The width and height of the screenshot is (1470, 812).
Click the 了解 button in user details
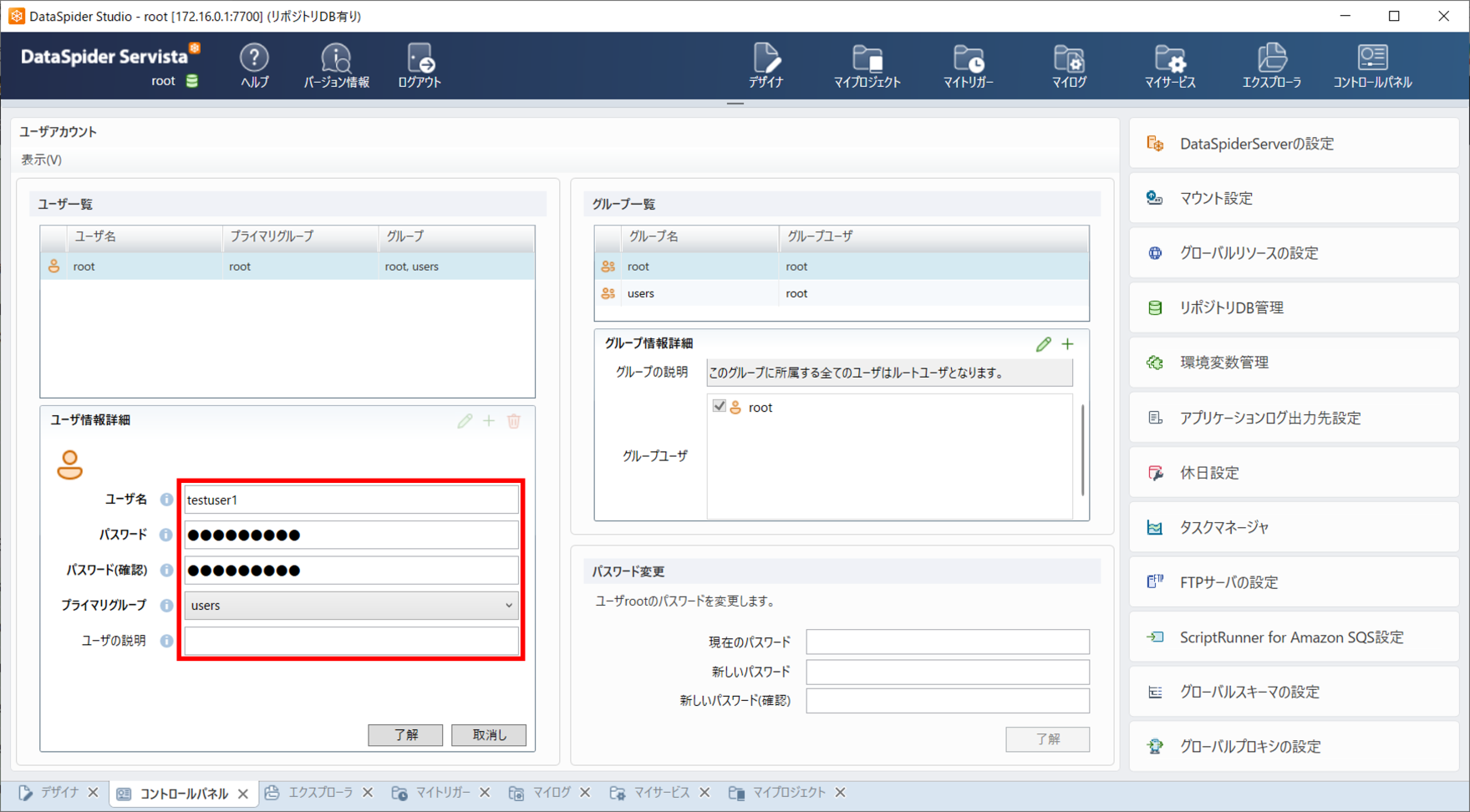(x=405, y=735)
